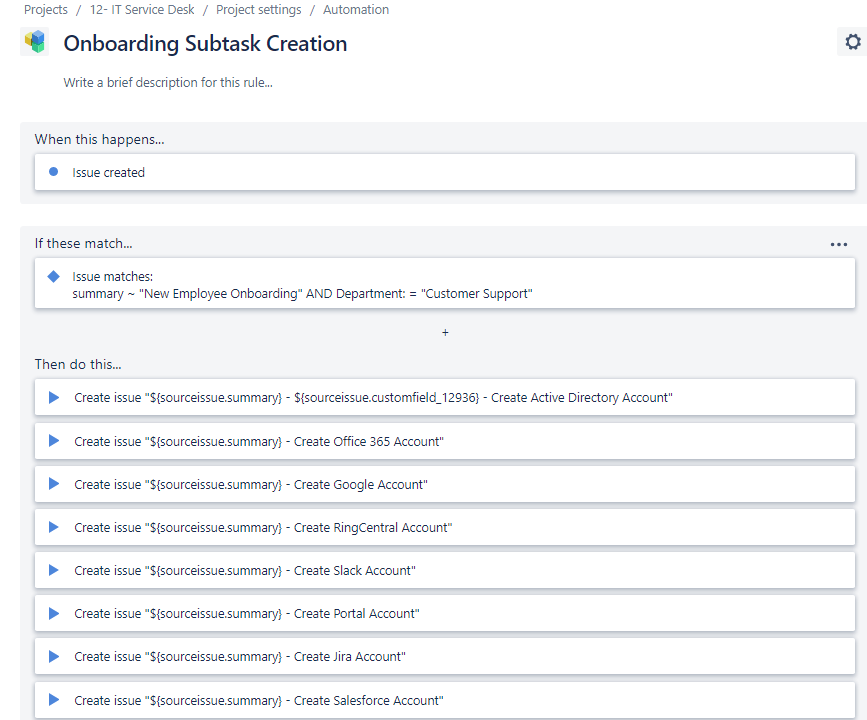This screenshot has height=720, width=867.
Task: Select the Create RingCentral Account action text
Action: pyautogui.click(x=263, y=528)
